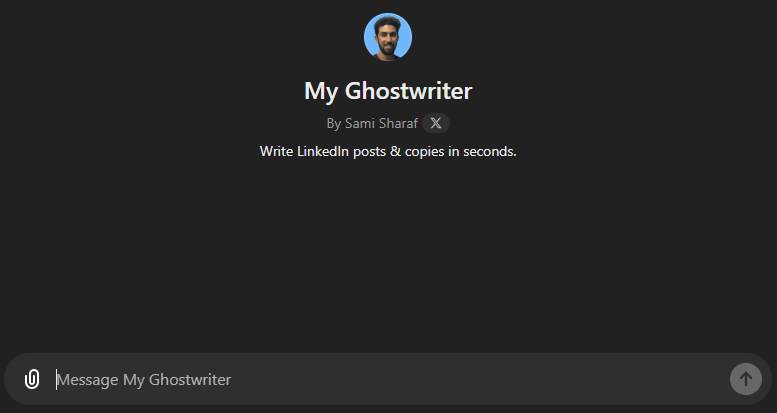Click the send message arrow button
The height and width of the screenshot is (413, 777).
pos(746,379)
